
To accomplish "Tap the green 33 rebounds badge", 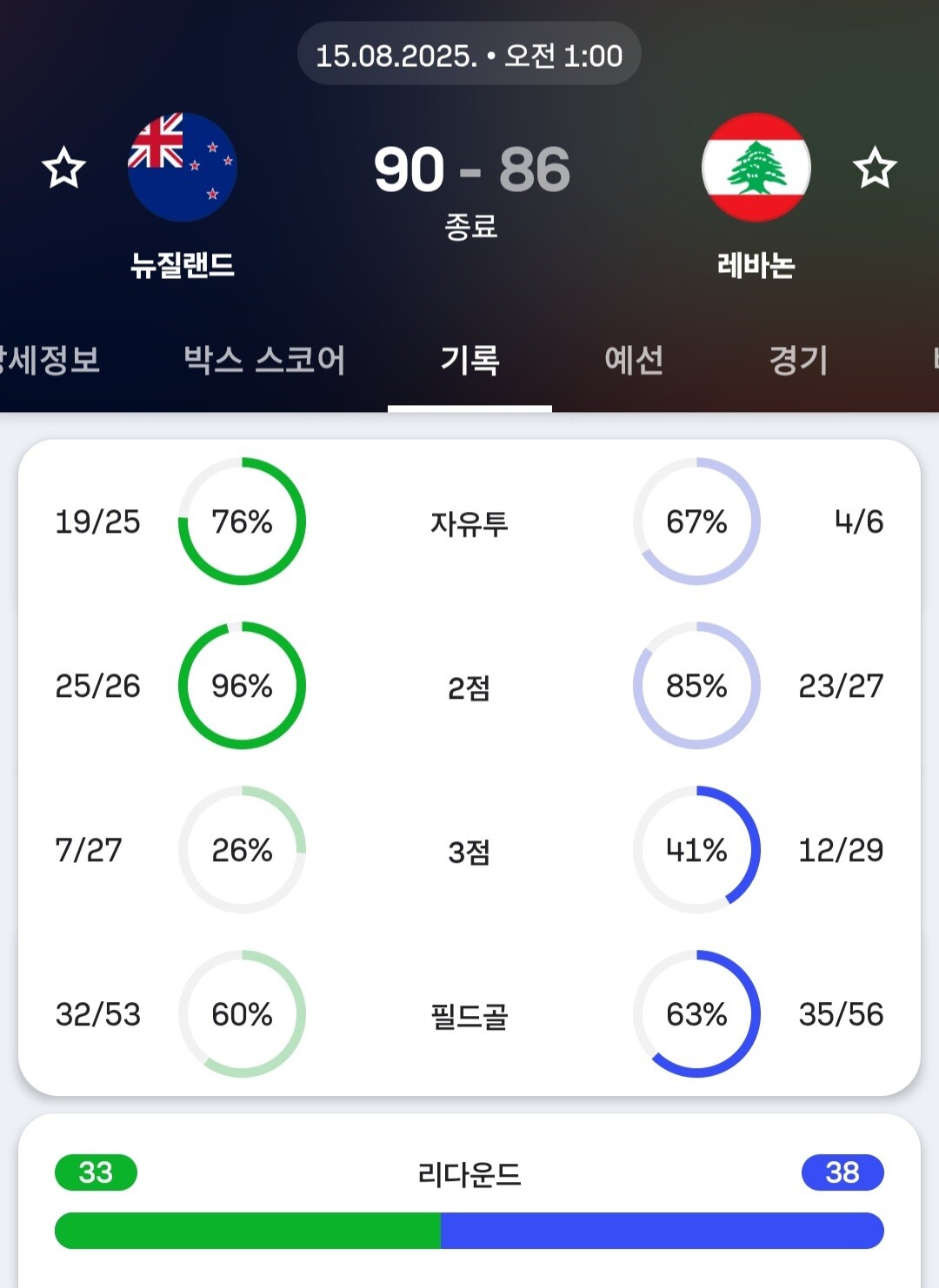I will 96,1172.
